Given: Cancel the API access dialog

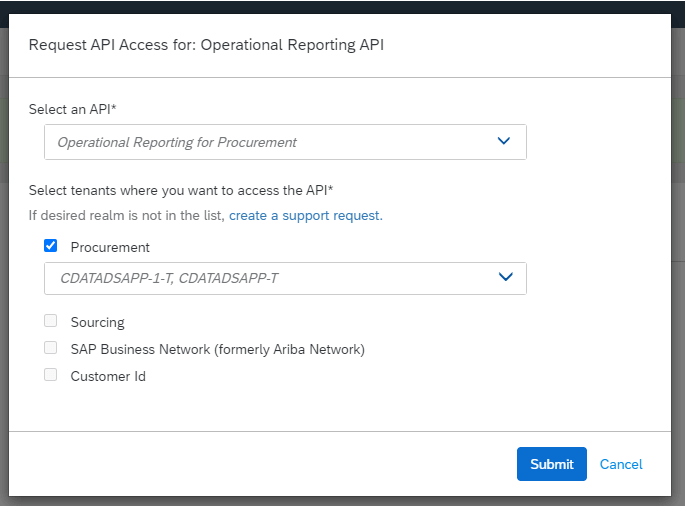Looking at the screenshot, I should tap(621, 464).
